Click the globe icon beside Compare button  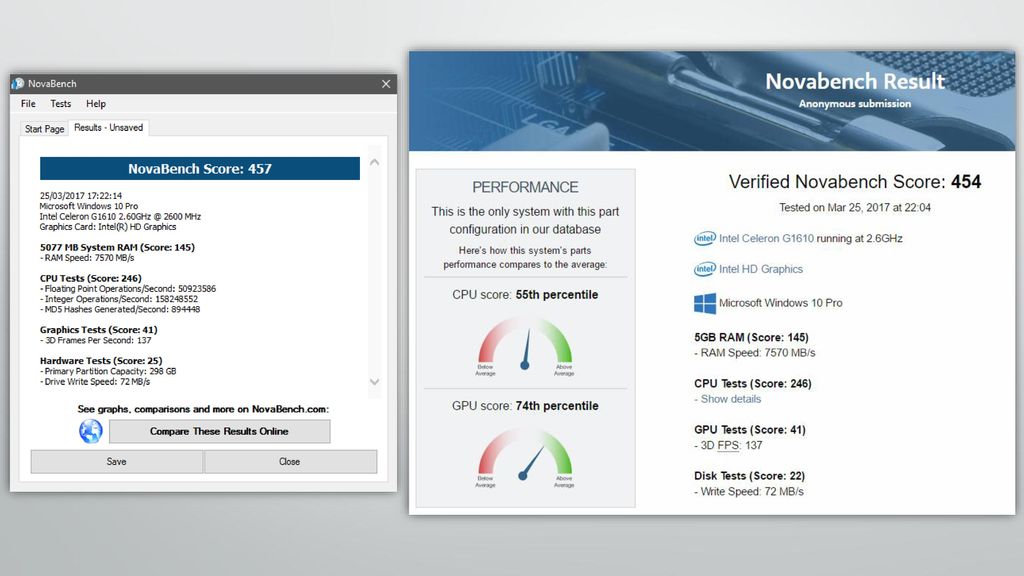click(91, 431)
